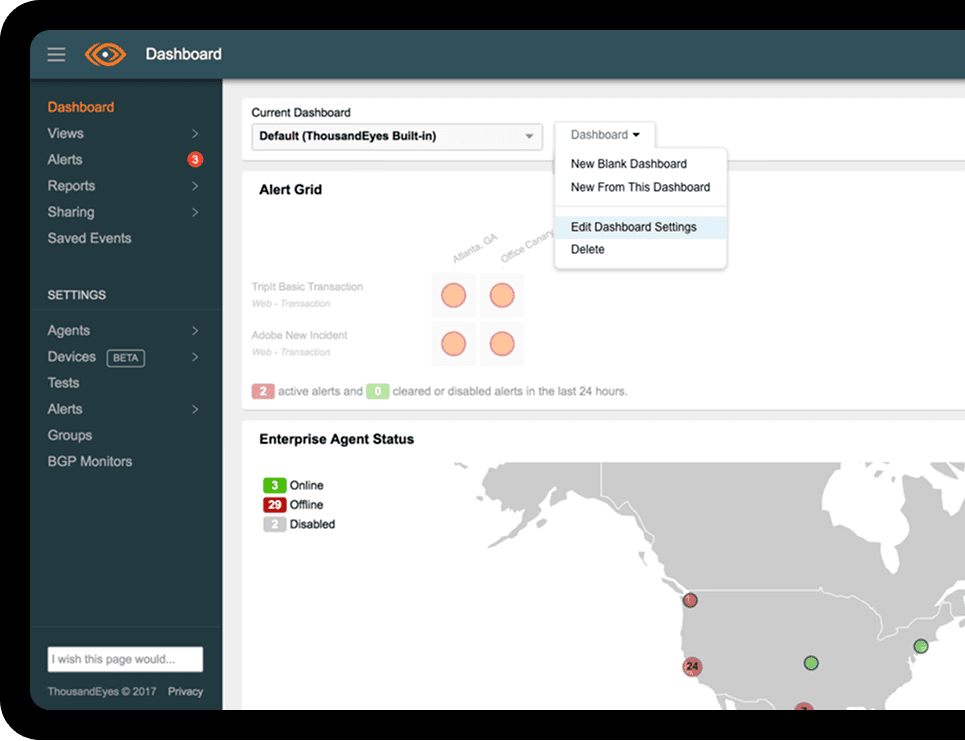Click TripIt Basic Transaction Office Canary alert circle
The image size is (965, 741).
click(x=502, y=295)
